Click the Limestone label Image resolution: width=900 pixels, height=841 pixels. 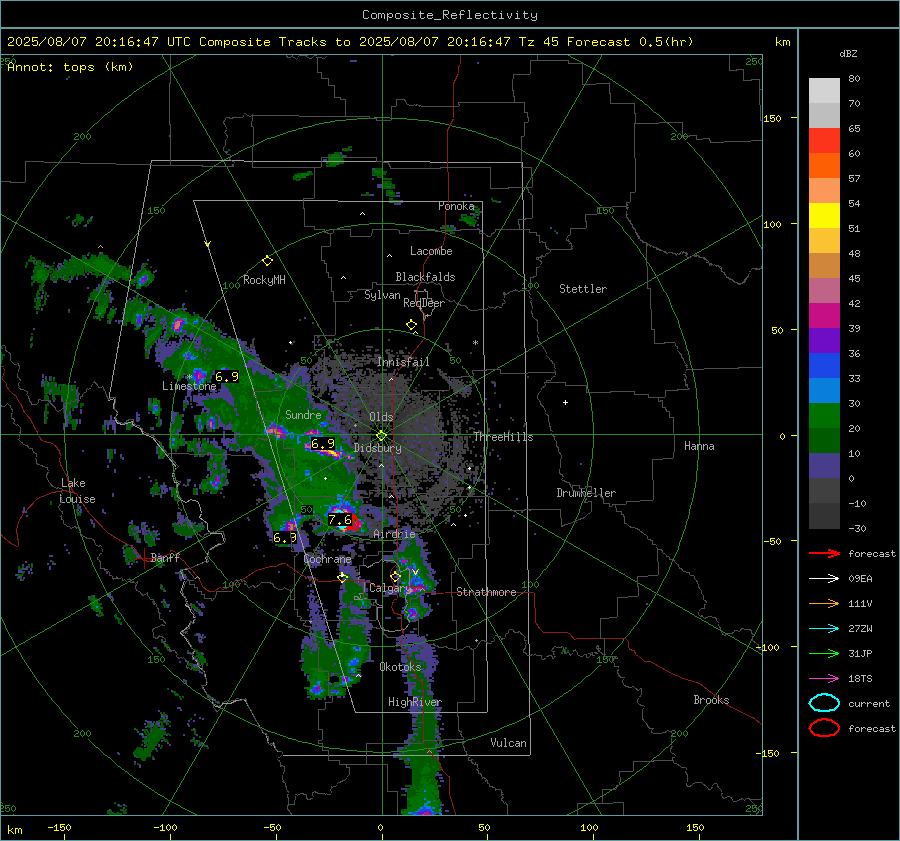click(189, 386)
